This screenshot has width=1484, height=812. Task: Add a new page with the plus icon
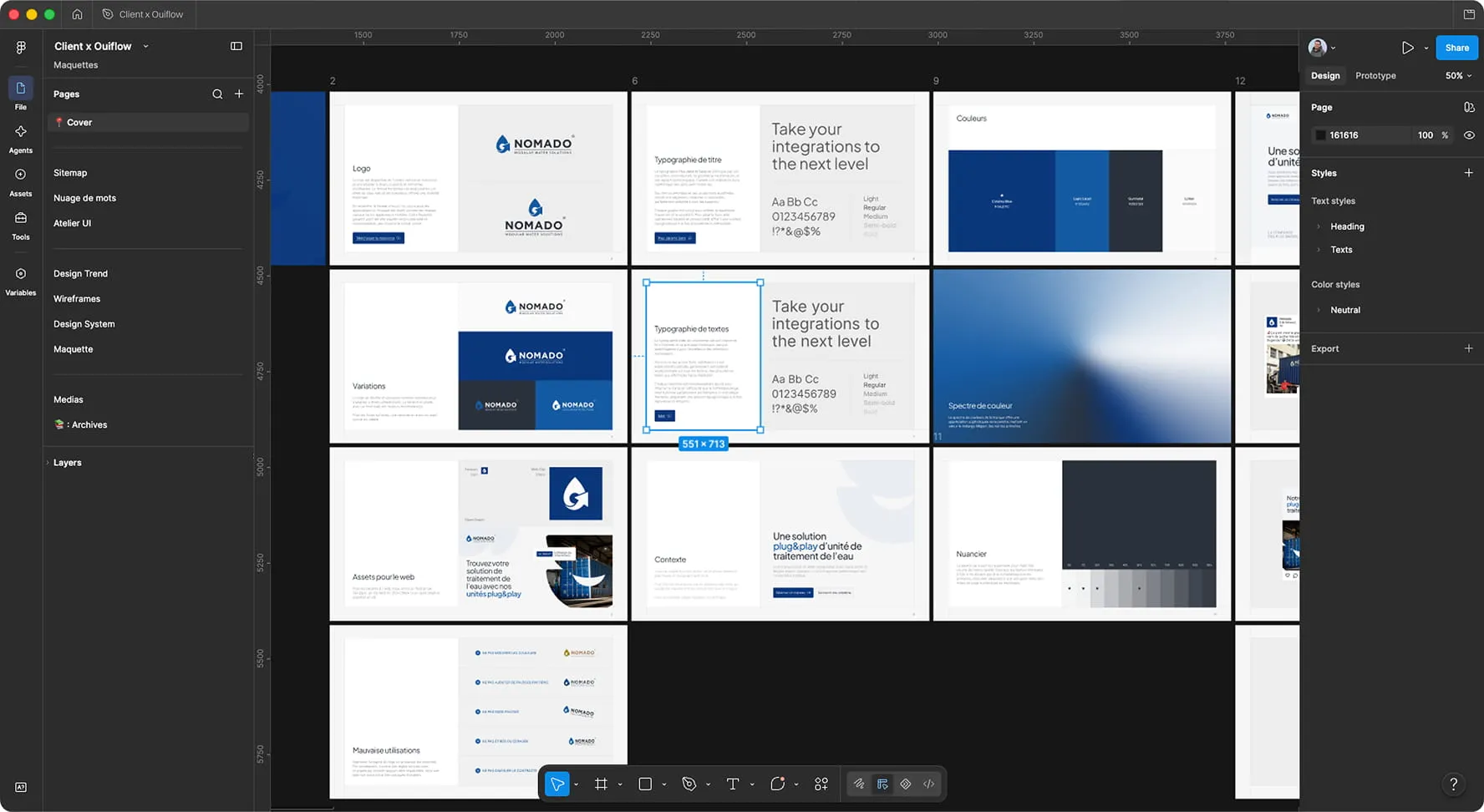pyautogui.click(x=239, y=94)
